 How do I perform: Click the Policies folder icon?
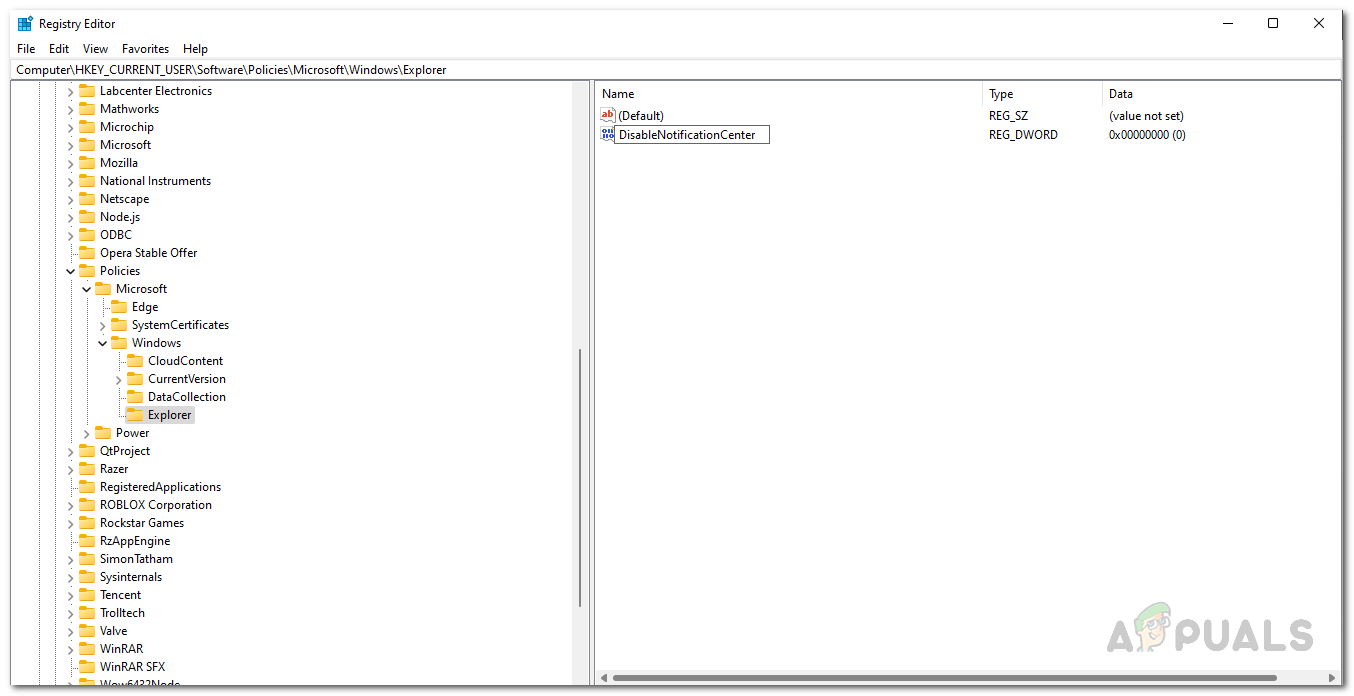pyautogui.click(x=87, y=271)
